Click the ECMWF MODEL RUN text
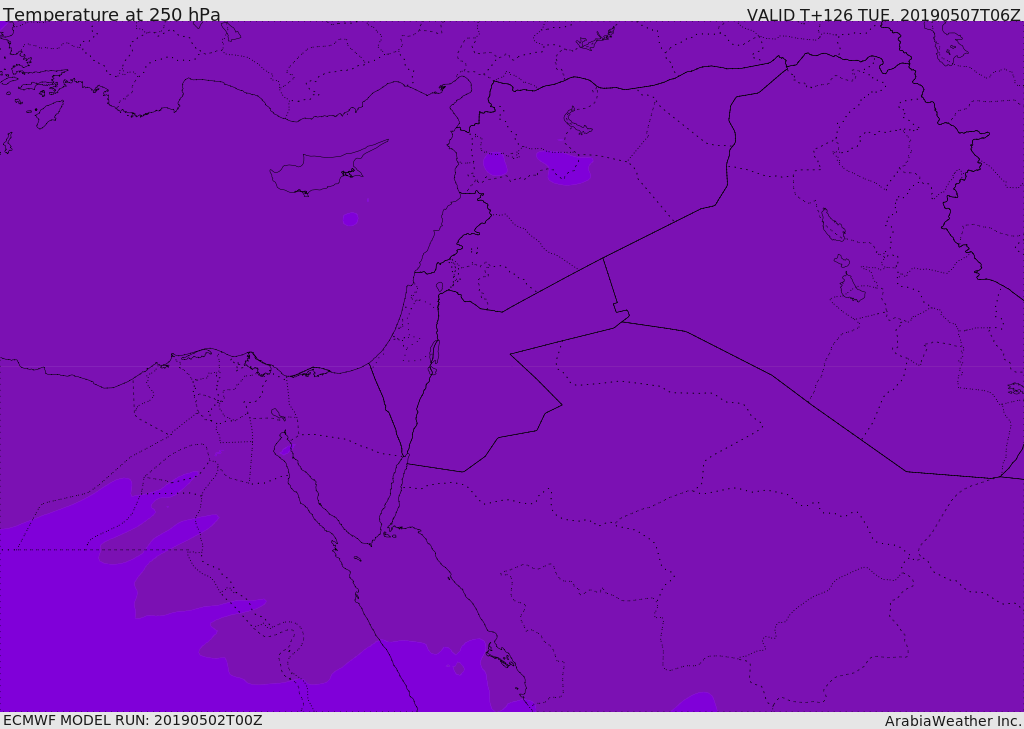Image resolution: width=1024 pixels, height=729 pixels. tap(133, 720)
